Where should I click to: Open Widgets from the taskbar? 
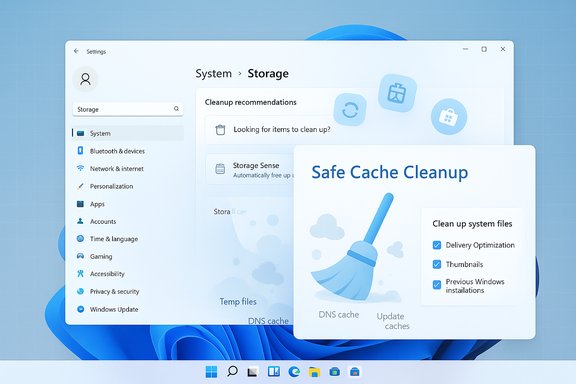coord(274,372)
